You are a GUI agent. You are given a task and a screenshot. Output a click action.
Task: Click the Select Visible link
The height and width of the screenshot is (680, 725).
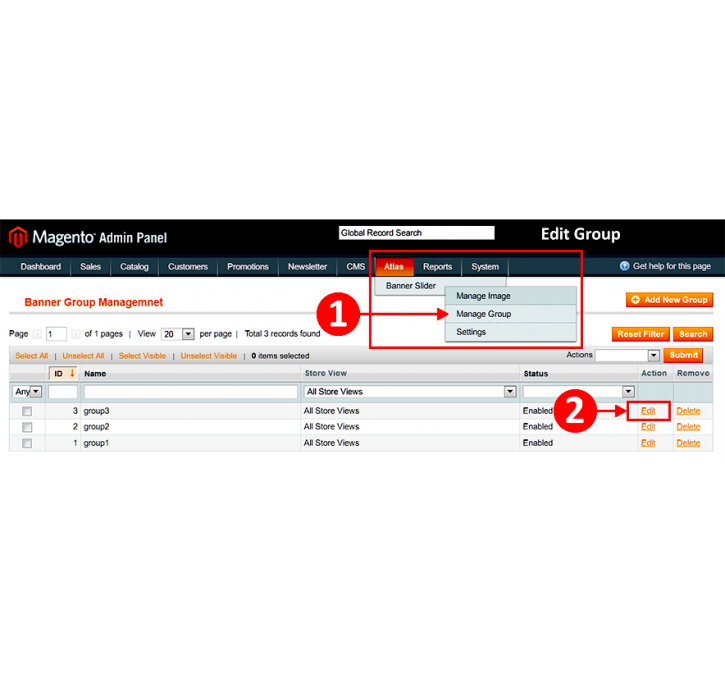tap(142, 356)
